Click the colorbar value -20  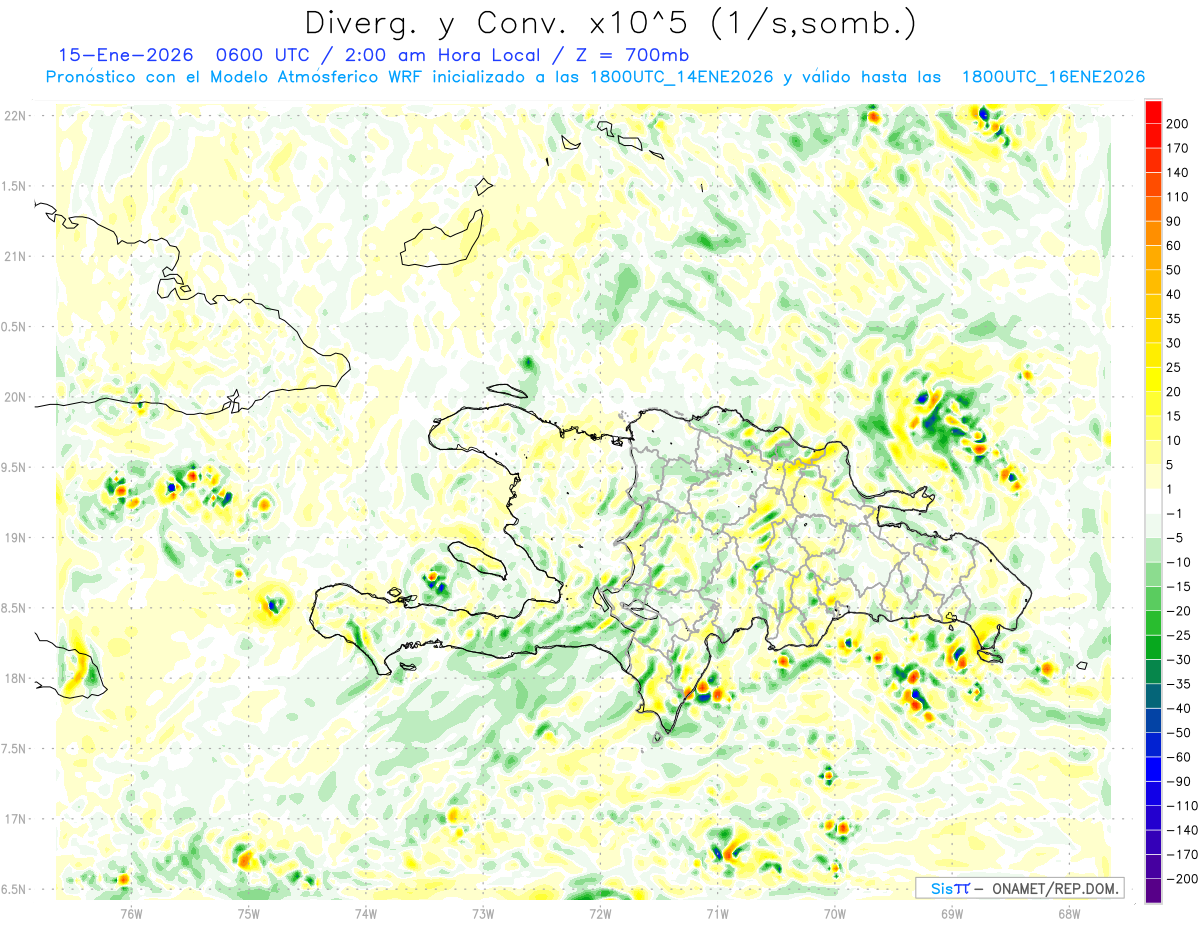pos(1178,611)
